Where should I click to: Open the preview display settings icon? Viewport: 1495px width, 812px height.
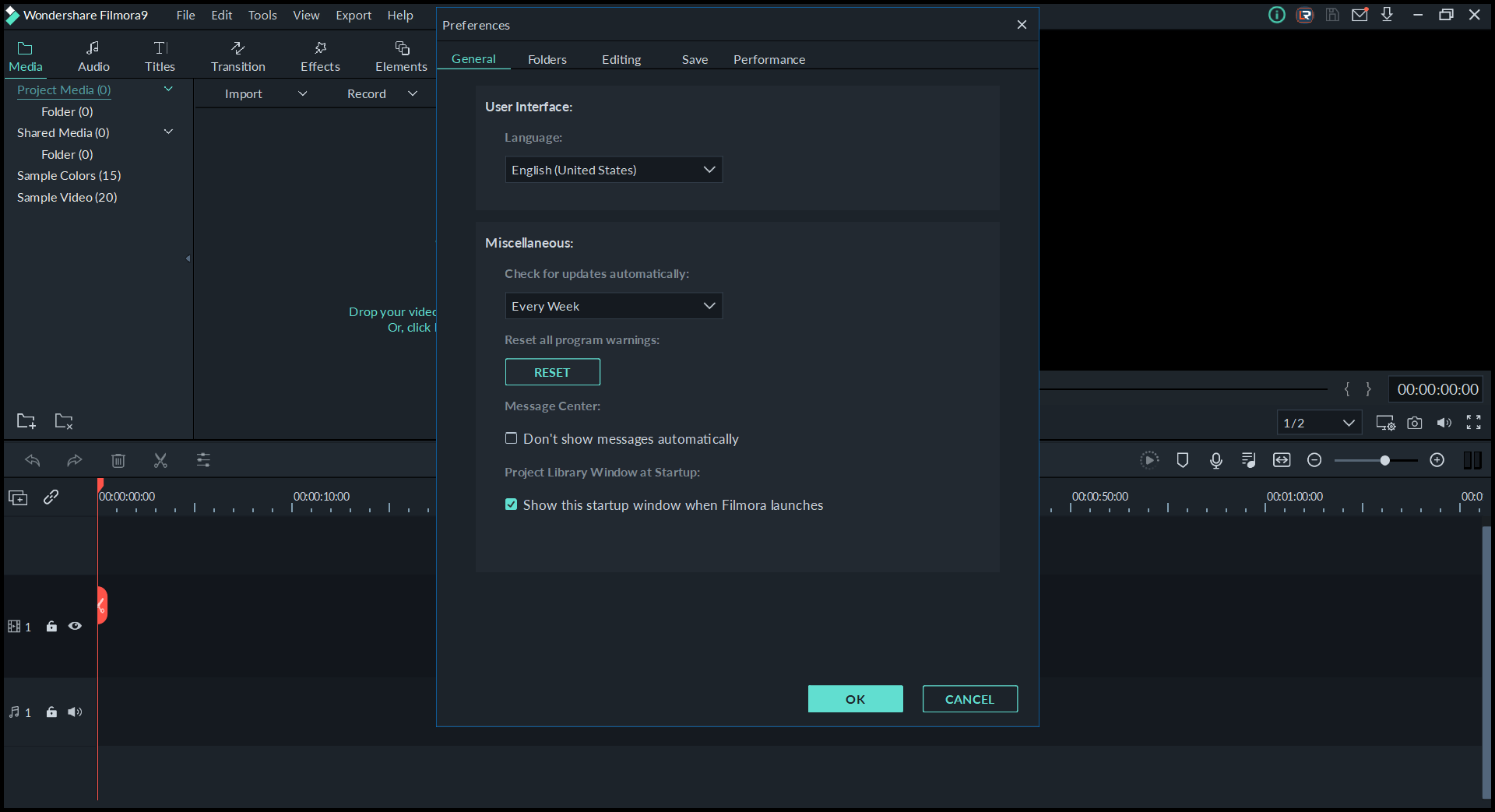1385,423
